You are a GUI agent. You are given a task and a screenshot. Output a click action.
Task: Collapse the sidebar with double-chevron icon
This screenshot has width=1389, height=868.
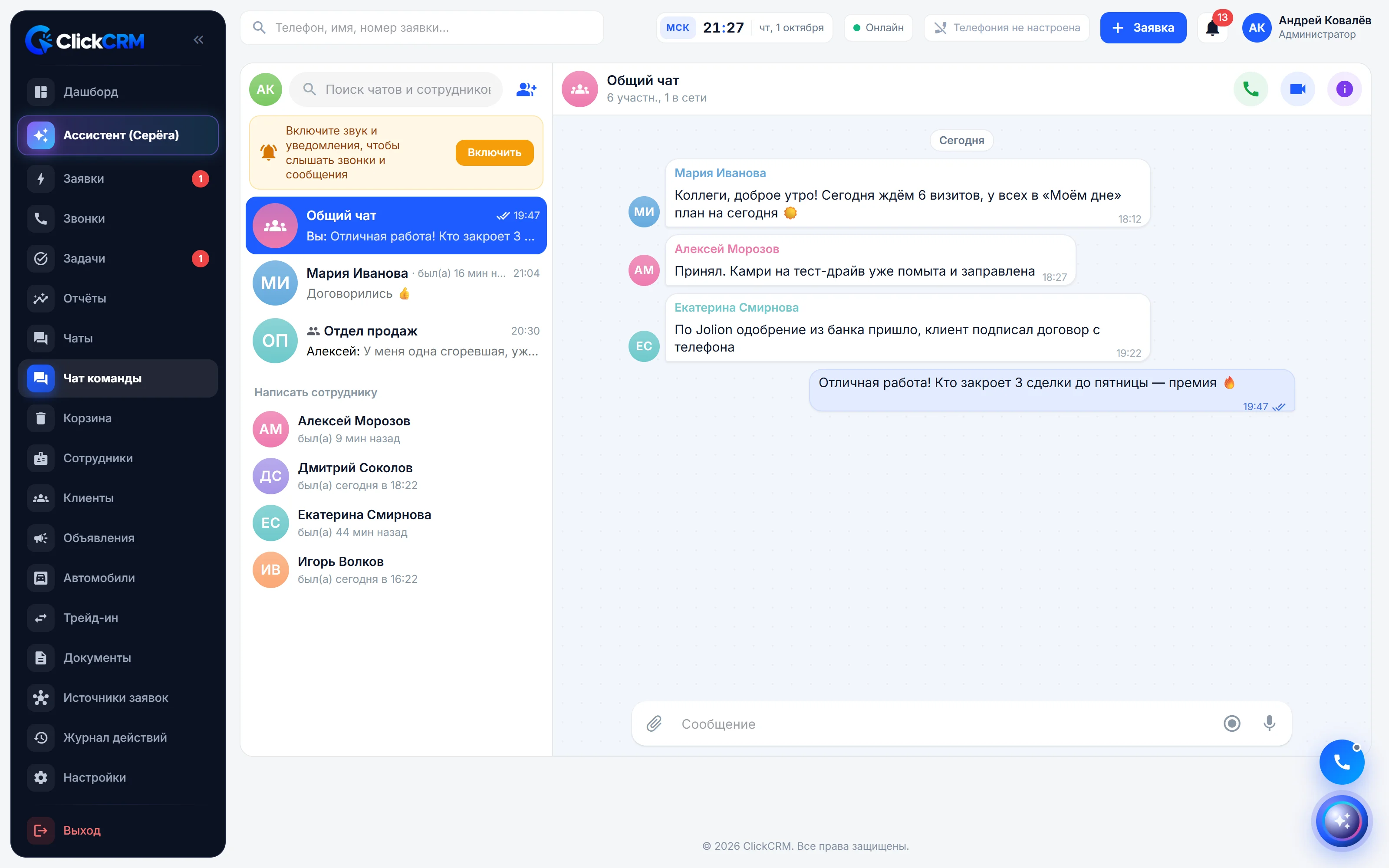tap(199, 39)
